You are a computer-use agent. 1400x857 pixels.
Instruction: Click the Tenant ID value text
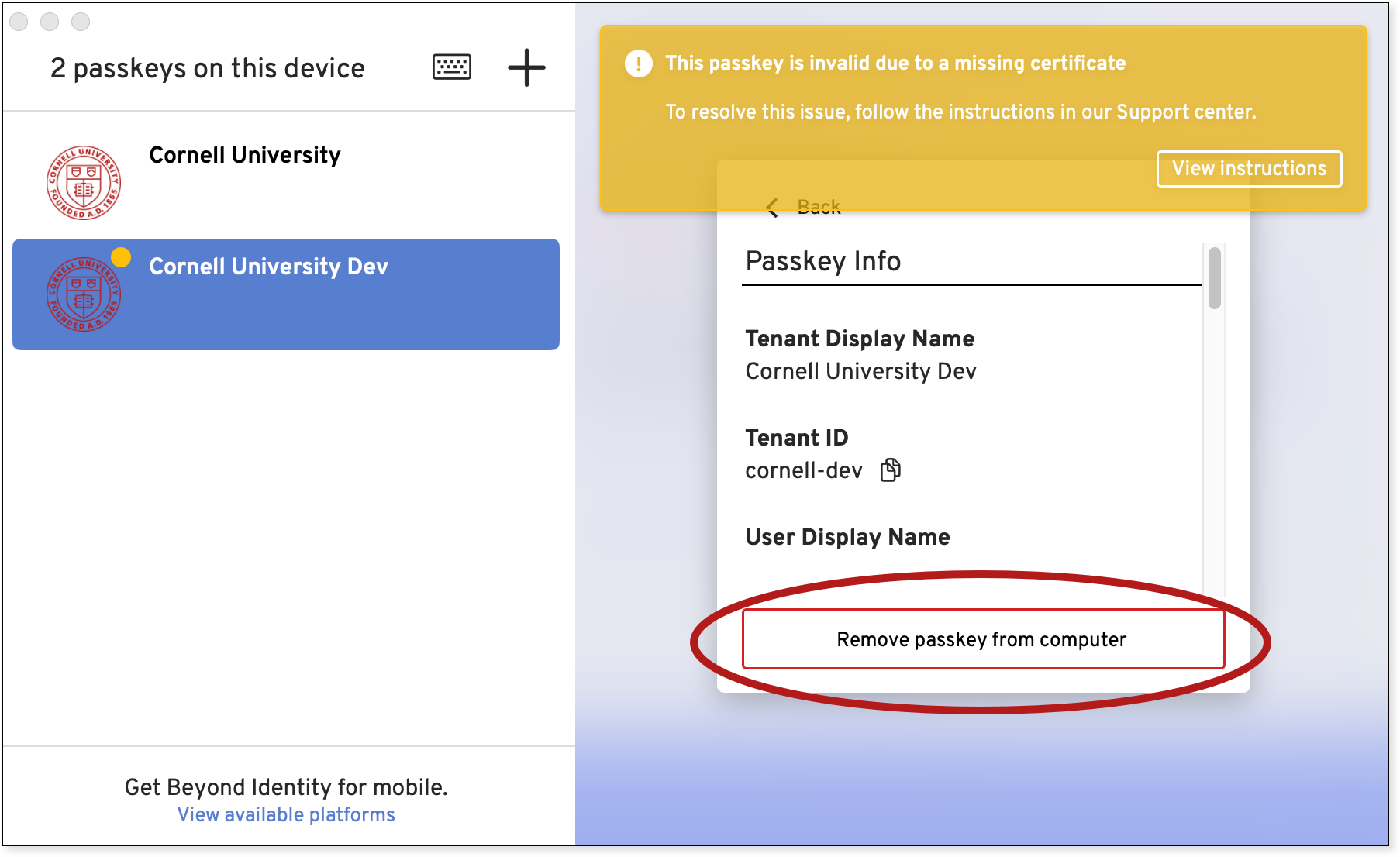coord(803,470)
